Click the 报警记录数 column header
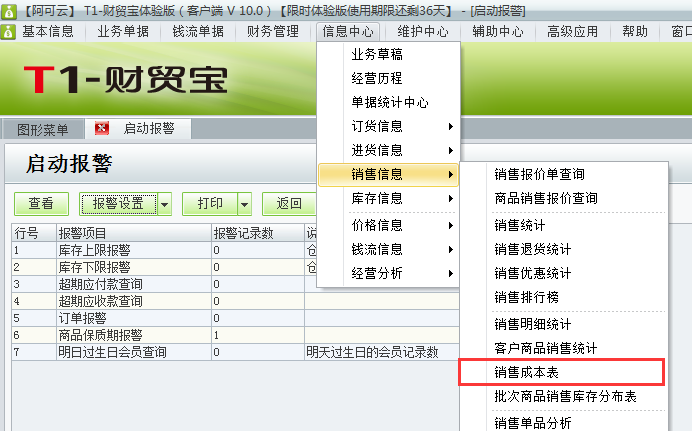Screen dimensions: 692x431 [x=258, y=232]
